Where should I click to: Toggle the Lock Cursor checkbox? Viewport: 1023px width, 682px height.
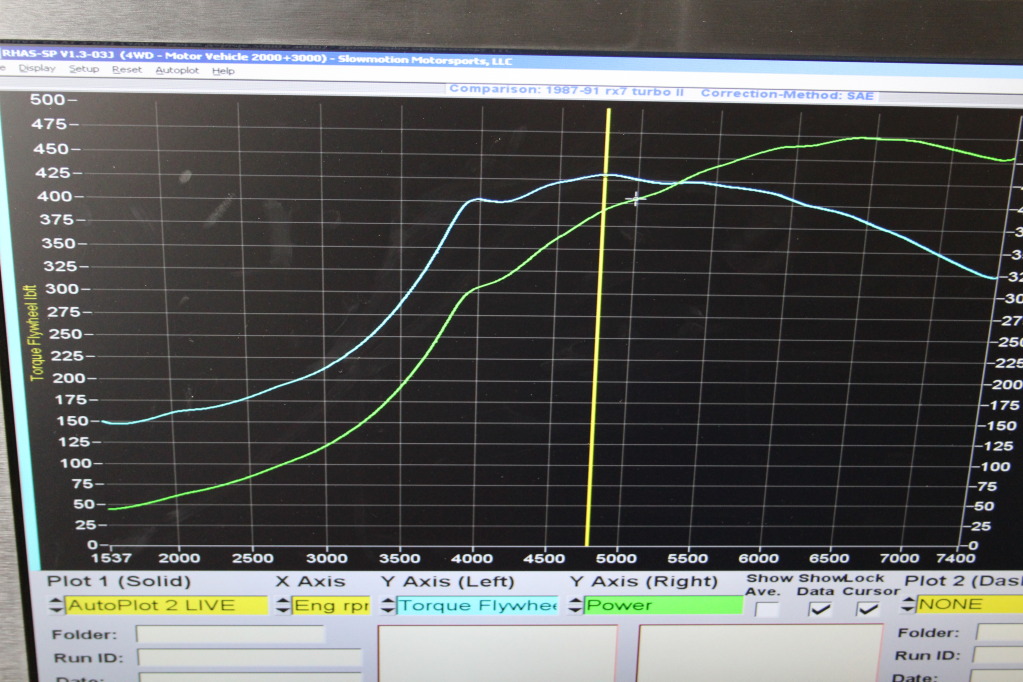tap(867, 610)
